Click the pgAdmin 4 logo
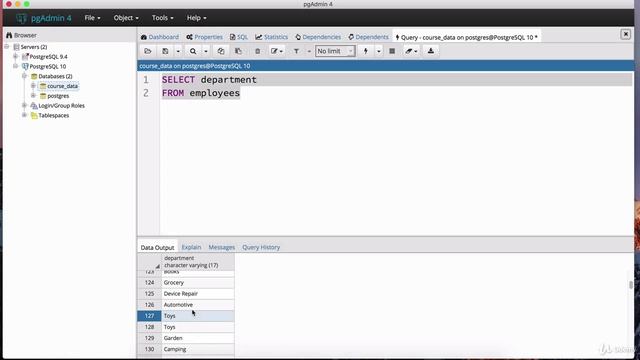Image resolution: width=640 pixels, height=360 pixels. [x=44, y=18]
